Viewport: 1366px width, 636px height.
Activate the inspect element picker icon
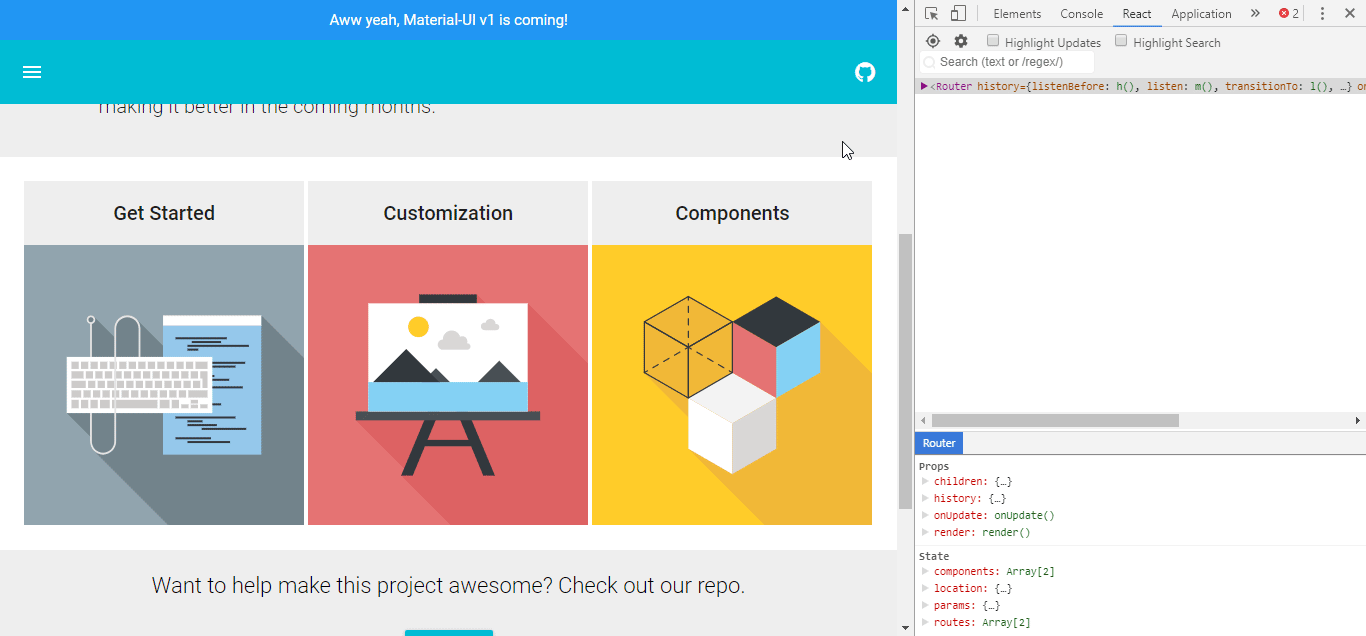click(932, 14)
